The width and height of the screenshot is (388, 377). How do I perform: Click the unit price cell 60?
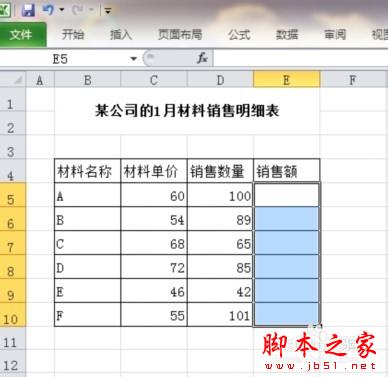coord(154,195)
